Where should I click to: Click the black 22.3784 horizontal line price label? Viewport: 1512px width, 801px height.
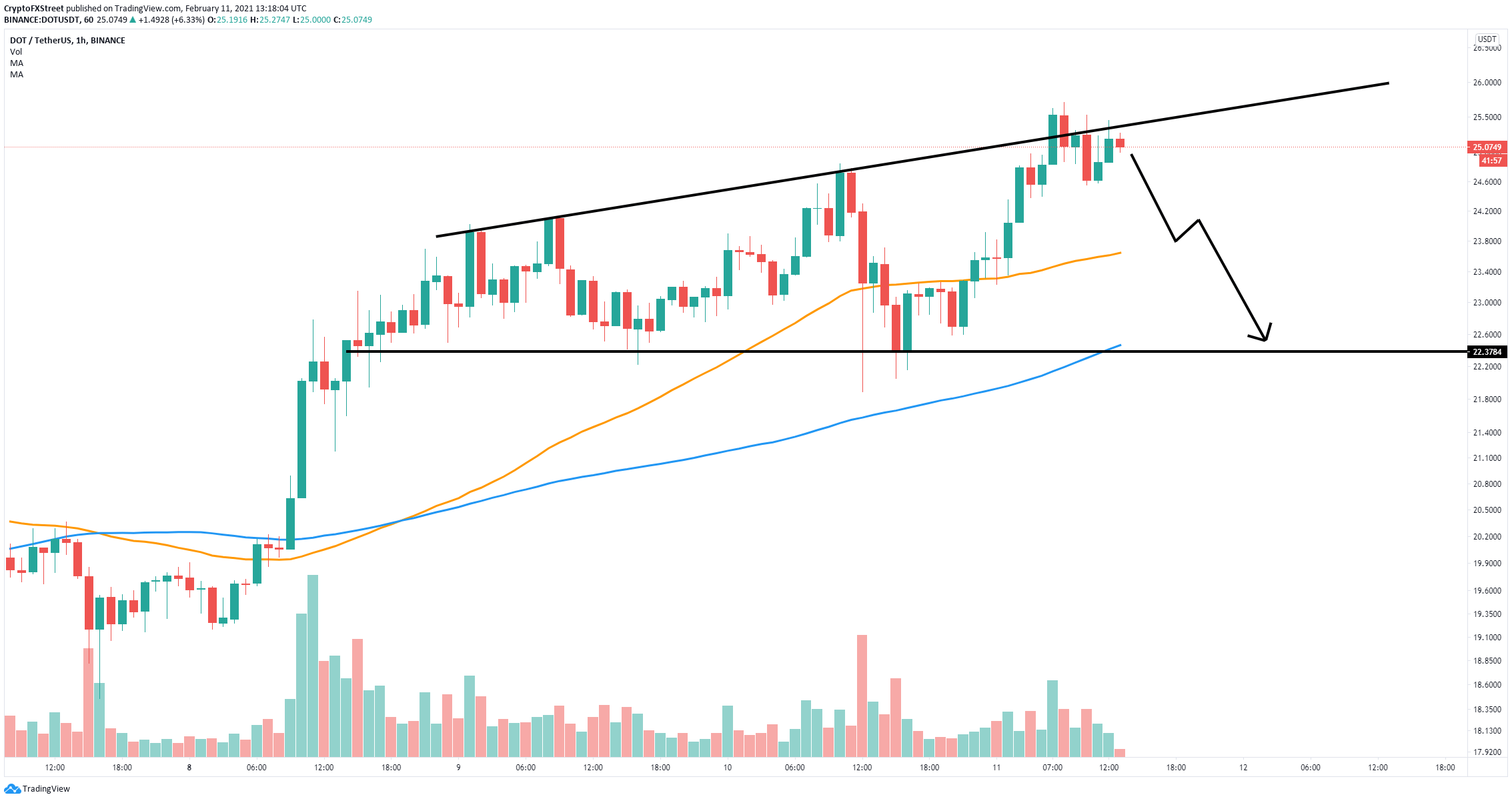pos(1487,352)
